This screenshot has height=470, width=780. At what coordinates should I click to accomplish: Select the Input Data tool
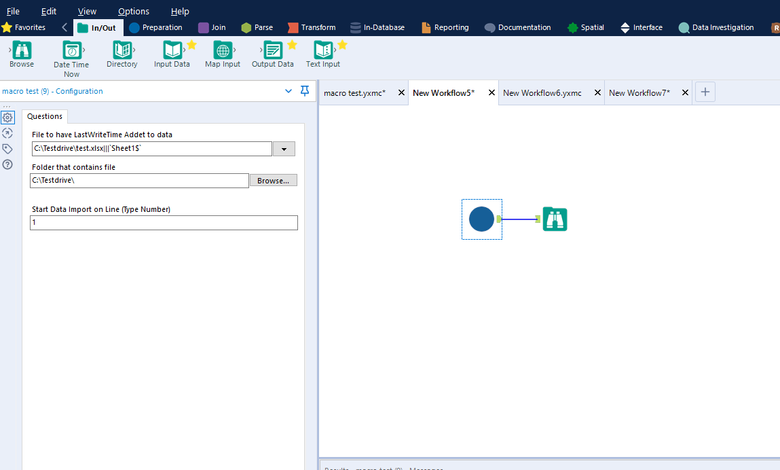click(172, 50)
